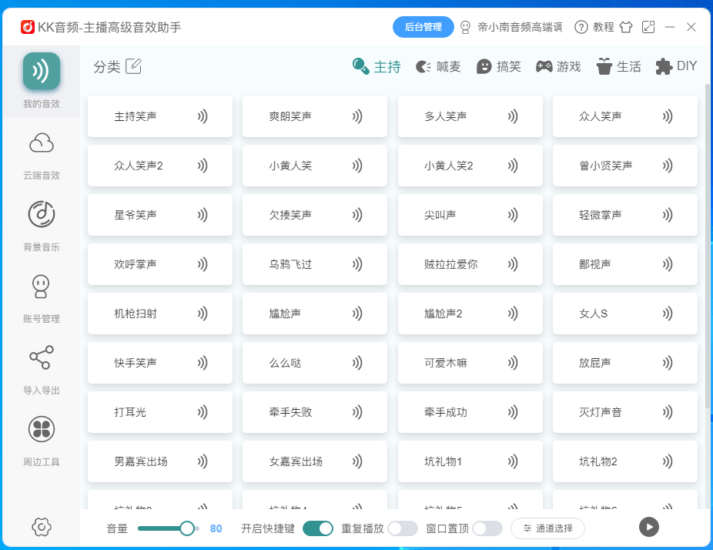Click 可爱木嘛 card label
The image size is (713, 550).
tap(446, 363)
